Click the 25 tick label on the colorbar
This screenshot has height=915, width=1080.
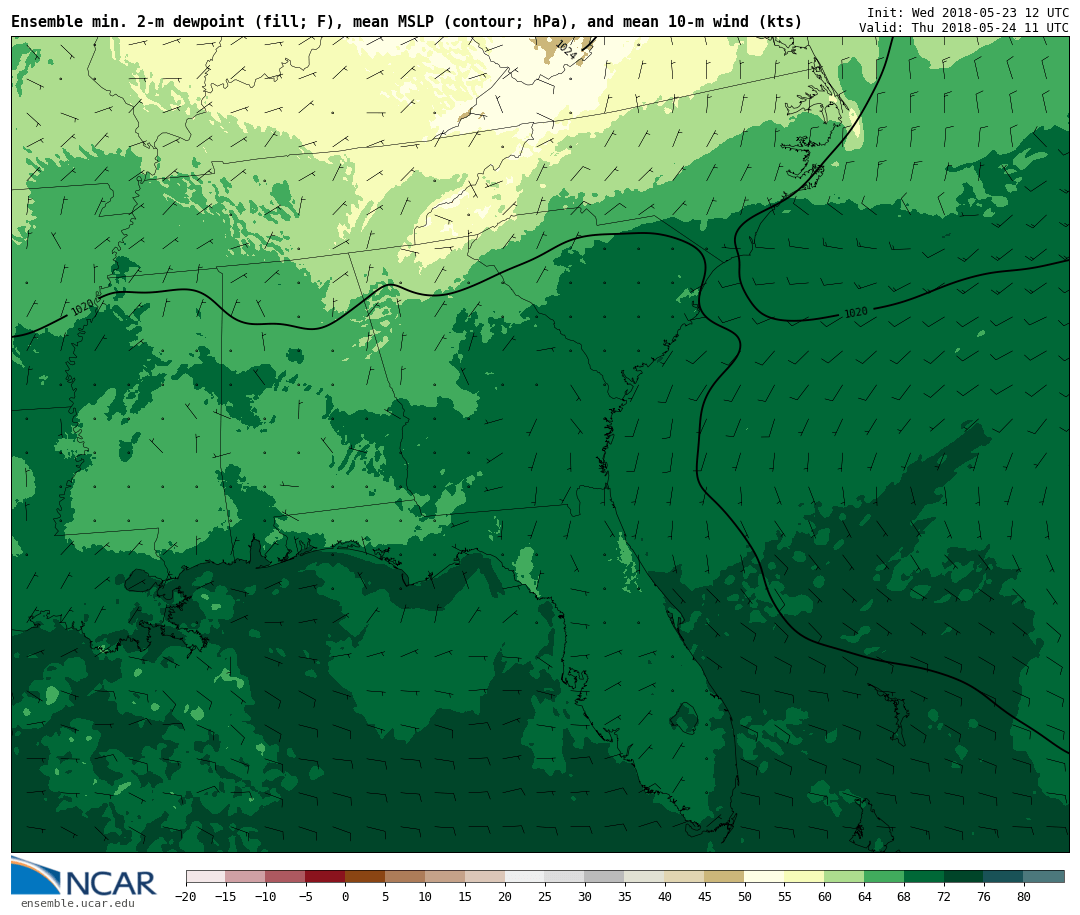[546, 896]
